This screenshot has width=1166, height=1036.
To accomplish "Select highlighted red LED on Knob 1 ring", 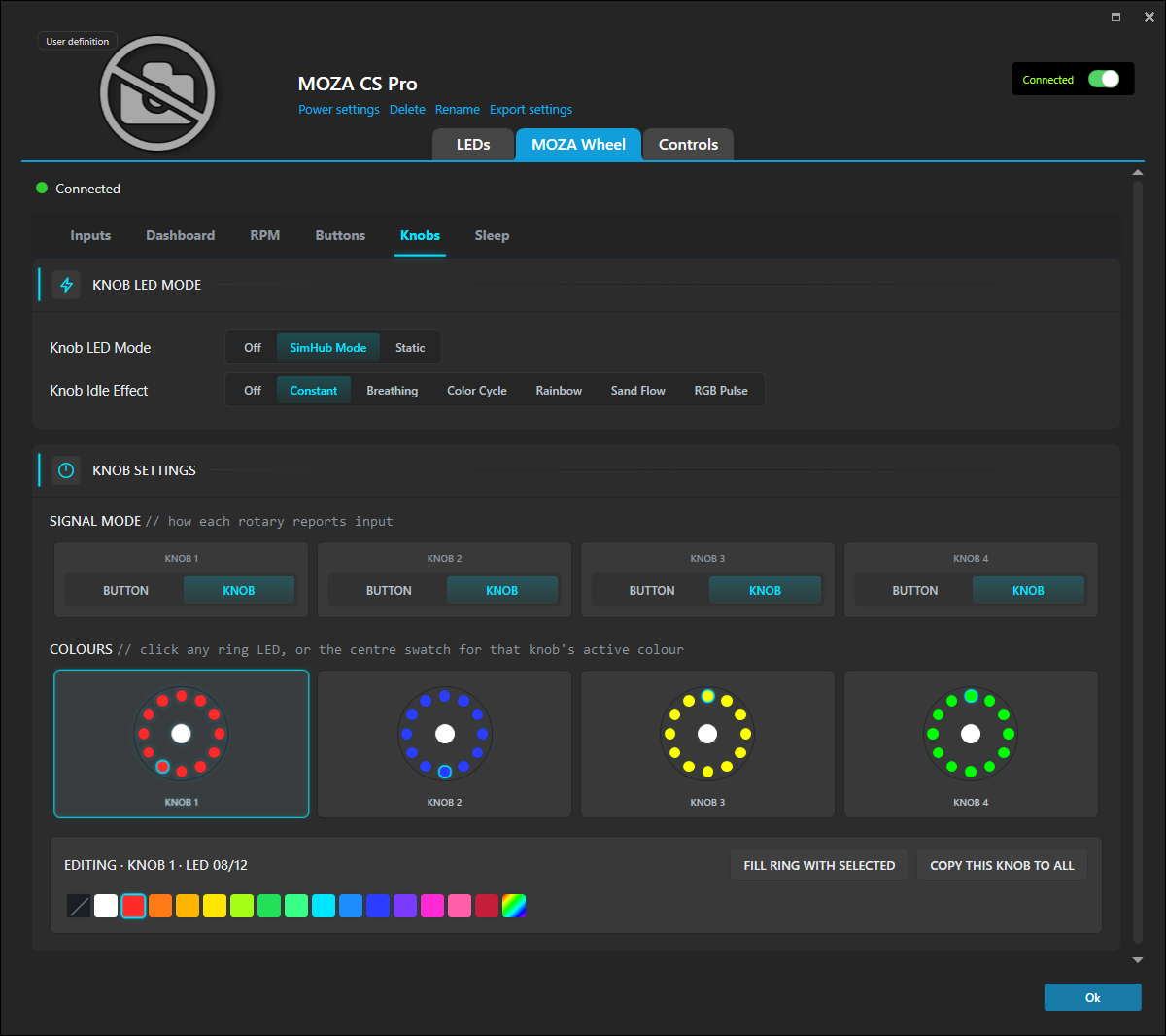I will click(162, 767).
